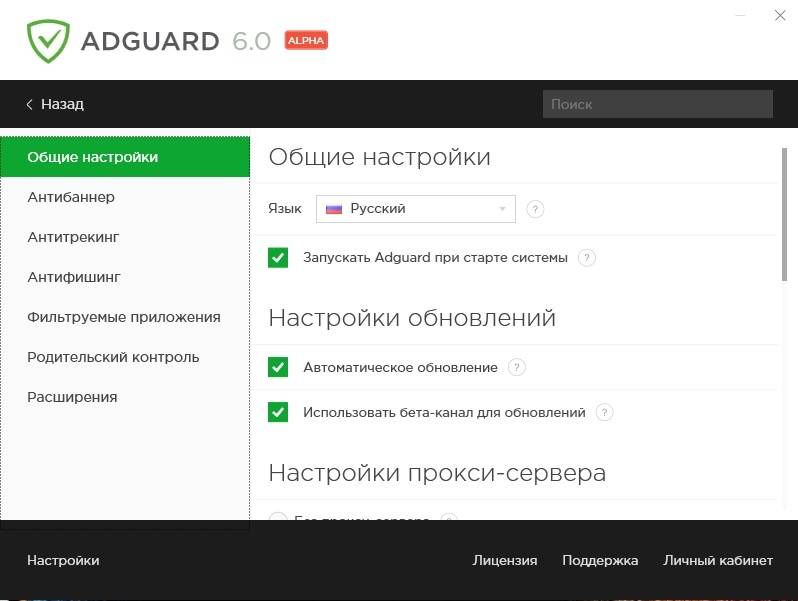Click the Поиск search field
This screenshot has height=601, width=798.
click(658, 104)
